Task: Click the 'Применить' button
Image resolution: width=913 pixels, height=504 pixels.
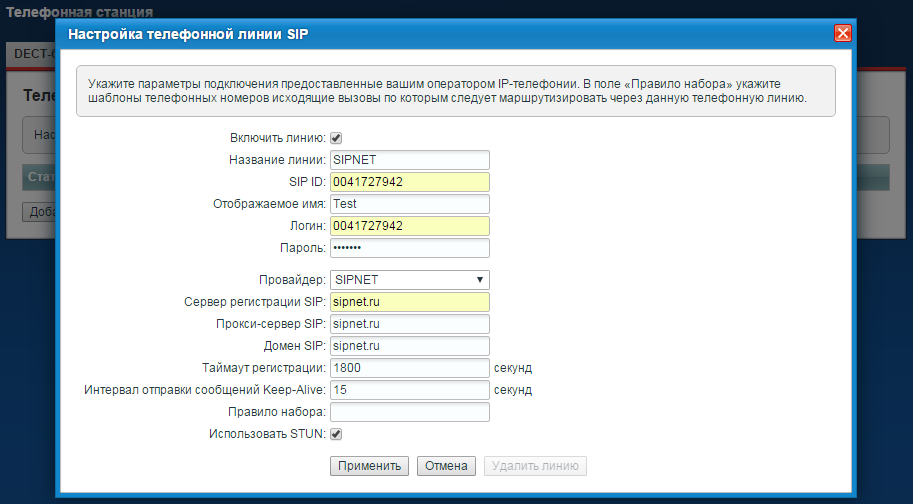Action: (369, 466)
